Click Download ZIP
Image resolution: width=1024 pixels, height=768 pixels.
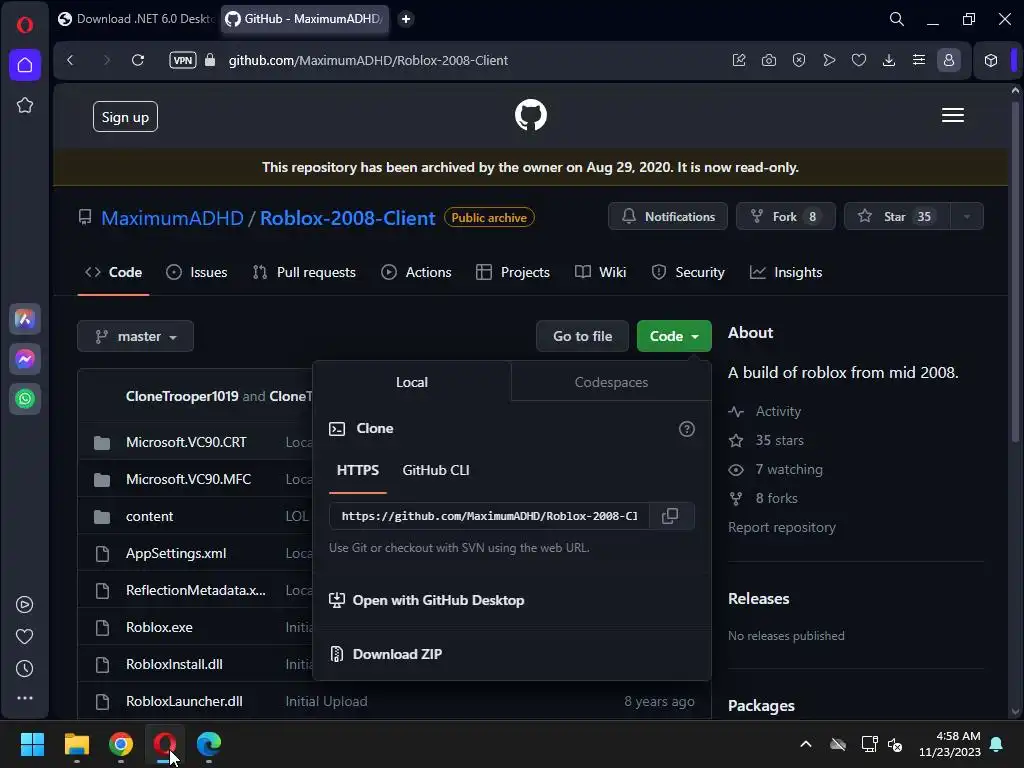386,654
